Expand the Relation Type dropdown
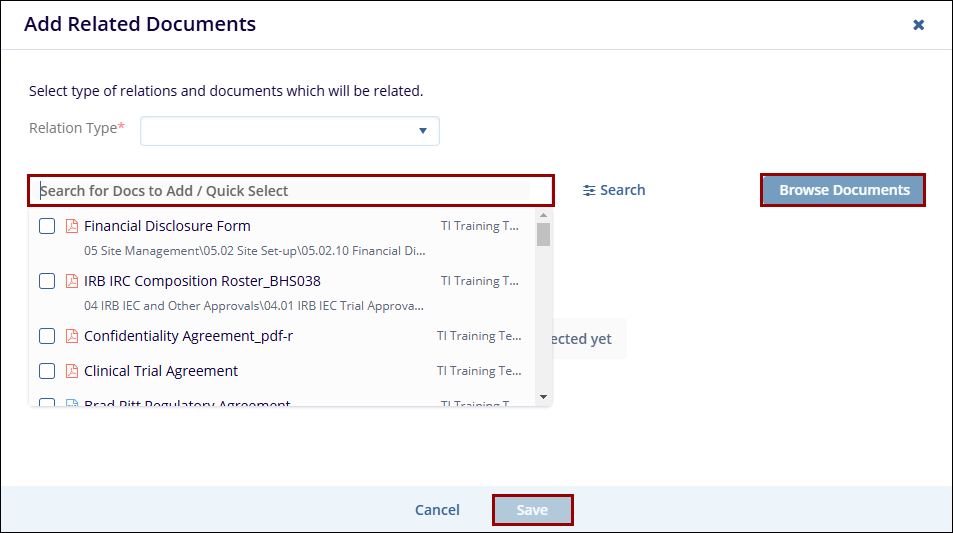This screenshot has width=953, height=533. point(290,131)
